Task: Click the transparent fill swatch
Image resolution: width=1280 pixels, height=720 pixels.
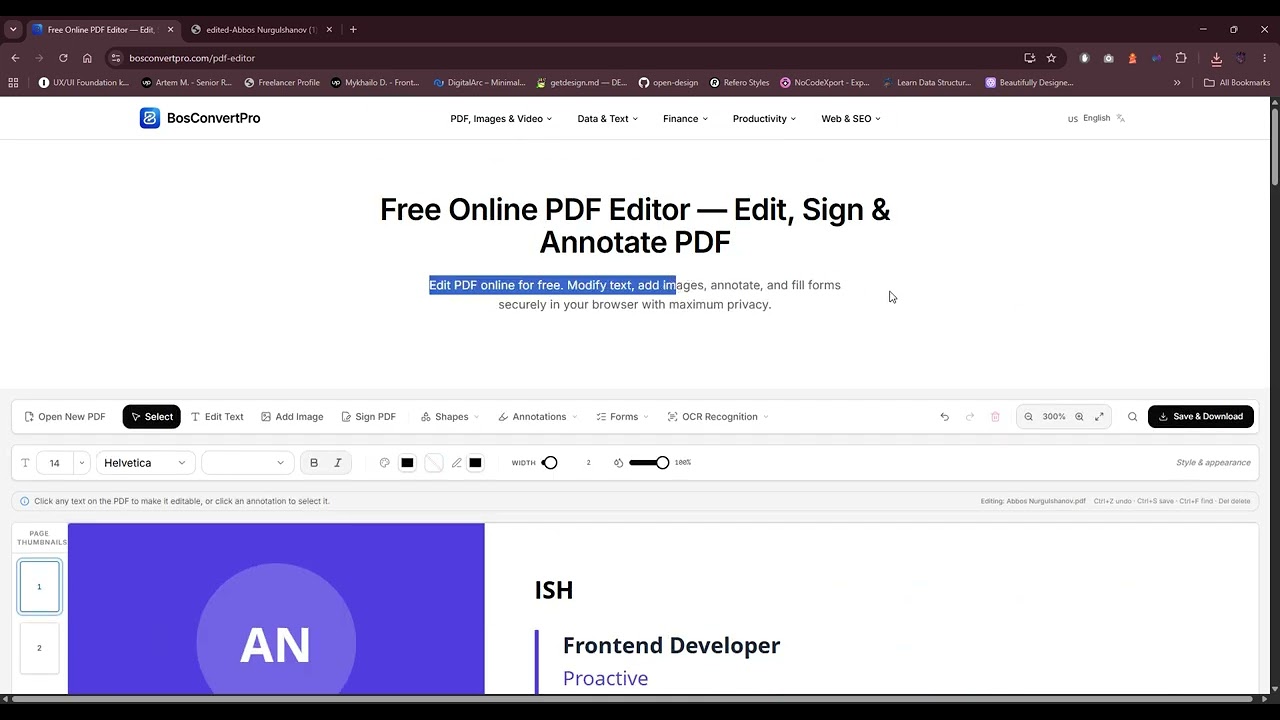Action: (x=433, y=463)
